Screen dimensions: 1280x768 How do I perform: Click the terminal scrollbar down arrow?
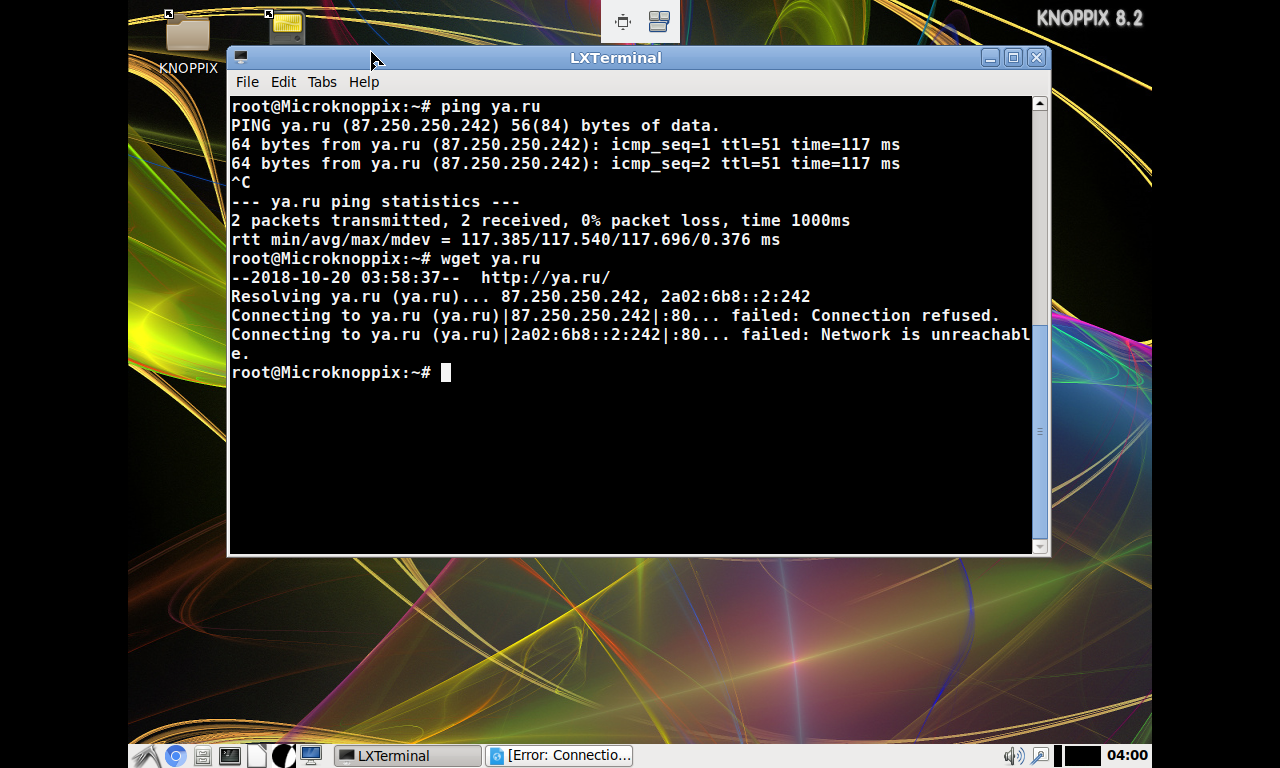click(x=1040, y=547)
